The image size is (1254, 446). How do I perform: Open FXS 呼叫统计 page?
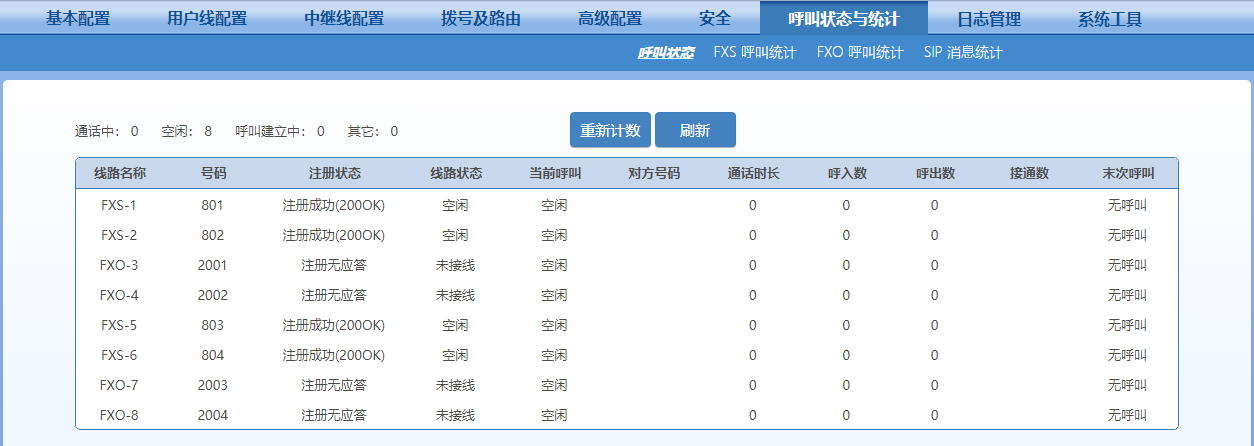755,53
